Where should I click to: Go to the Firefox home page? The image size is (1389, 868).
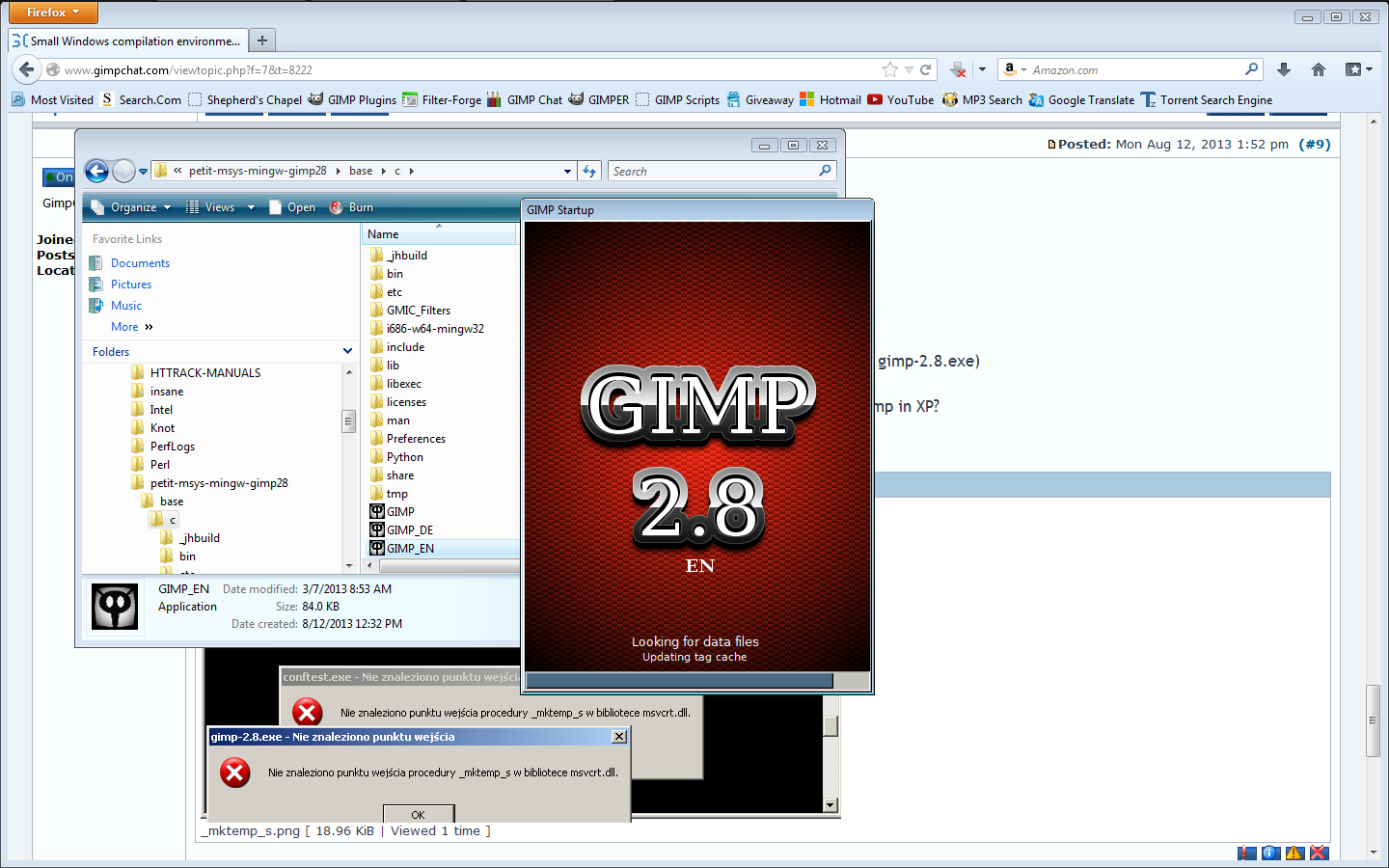[1319, 69]
